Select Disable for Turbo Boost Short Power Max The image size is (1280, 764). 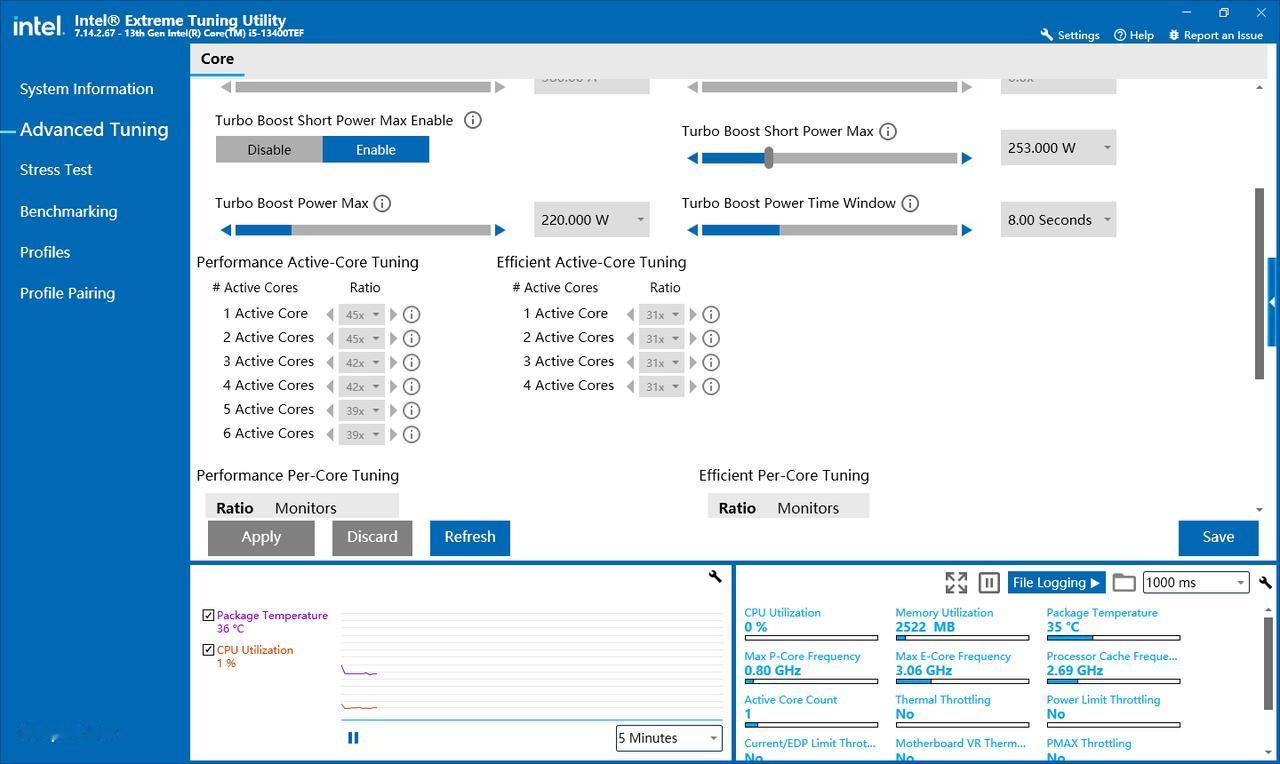269,150
